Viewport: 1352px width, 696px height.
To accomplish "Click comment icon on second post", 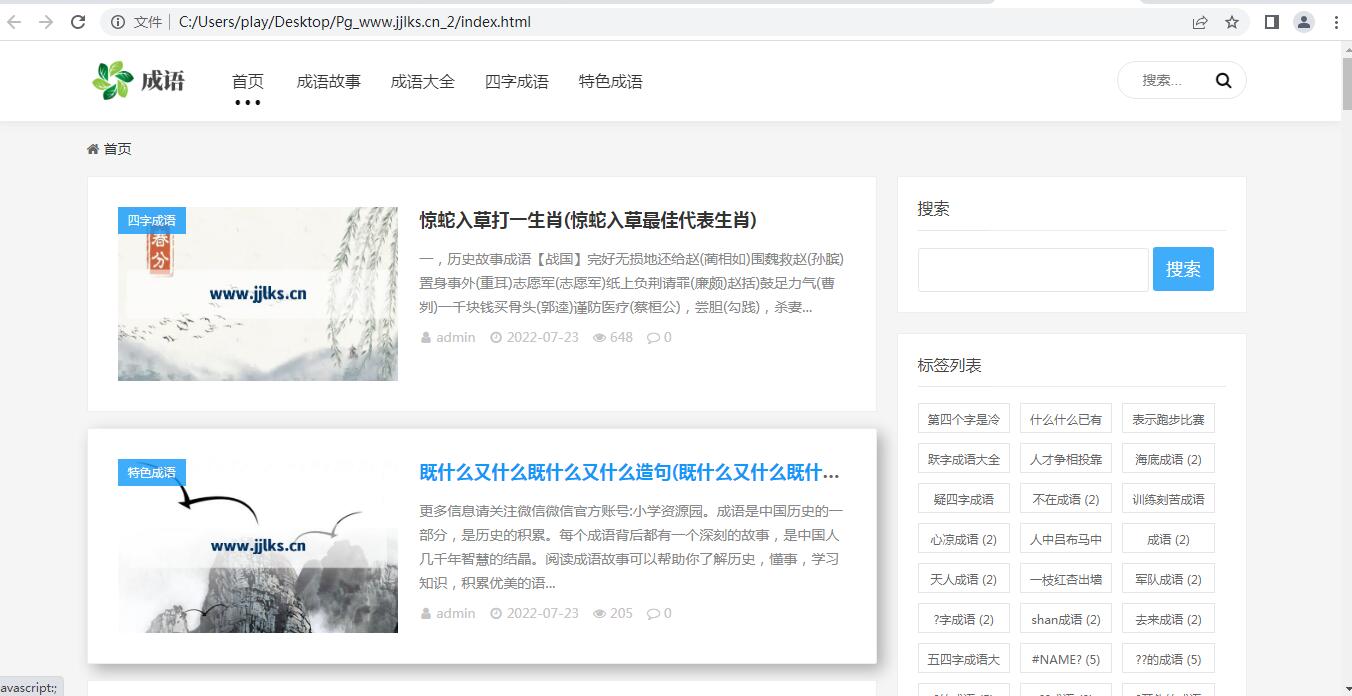I will click(653, 614).
